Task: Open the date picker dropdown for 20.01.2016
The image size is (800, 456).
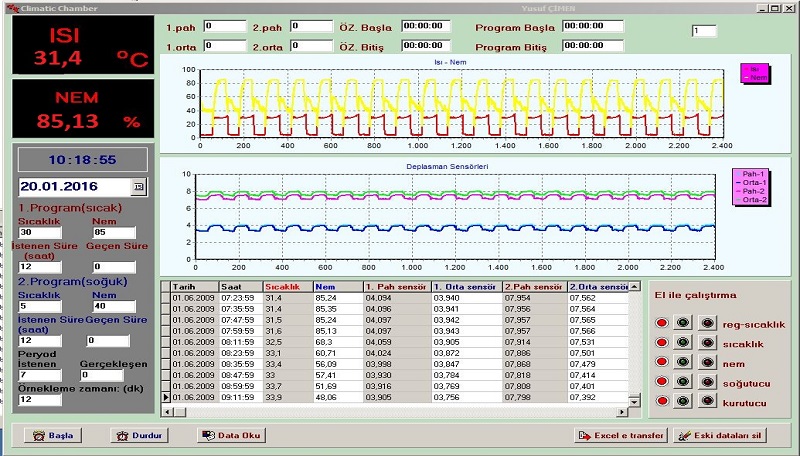Action: click(x=138, y=187)
